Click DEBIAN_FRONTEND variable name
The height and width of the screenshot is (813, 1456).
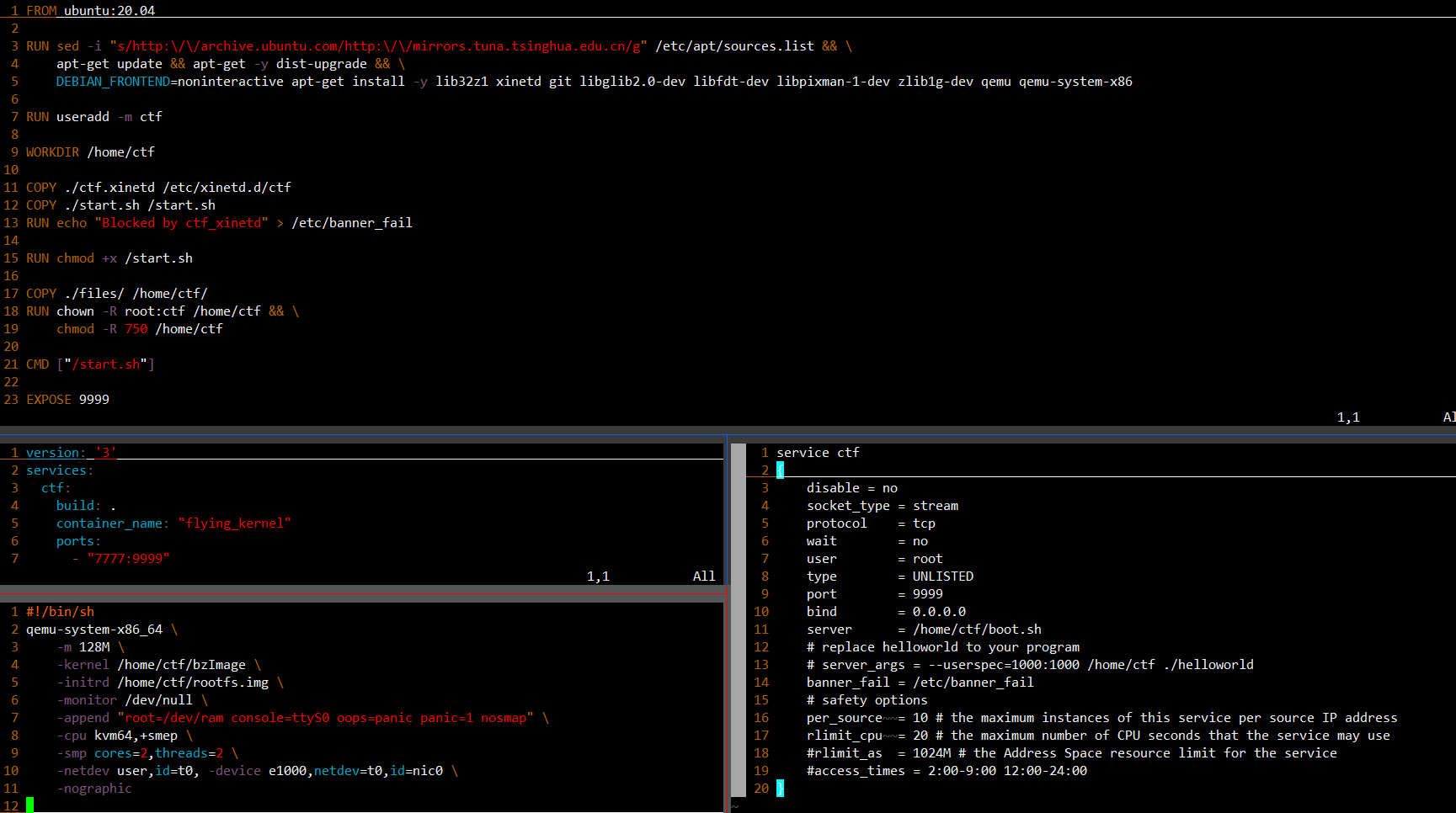[x=113, y=82]
